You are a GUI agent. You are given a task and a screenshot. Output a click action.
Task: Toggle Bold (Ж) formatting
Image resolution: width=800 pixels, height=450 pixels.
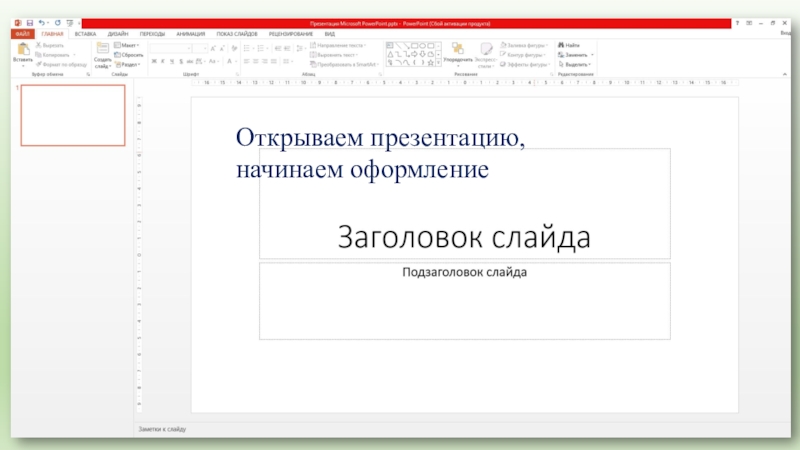click(x=153, y=62)
